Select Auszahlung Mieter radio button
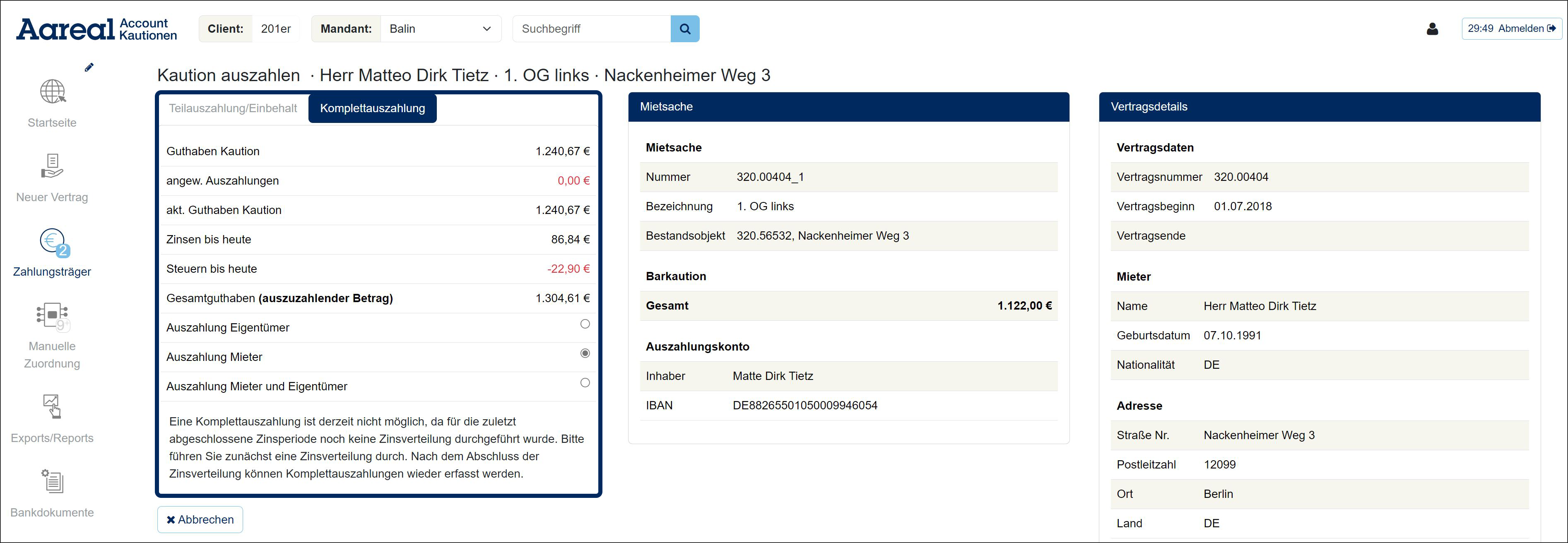This screenshot has height=543, width=1568. click(x=585, y=353)
